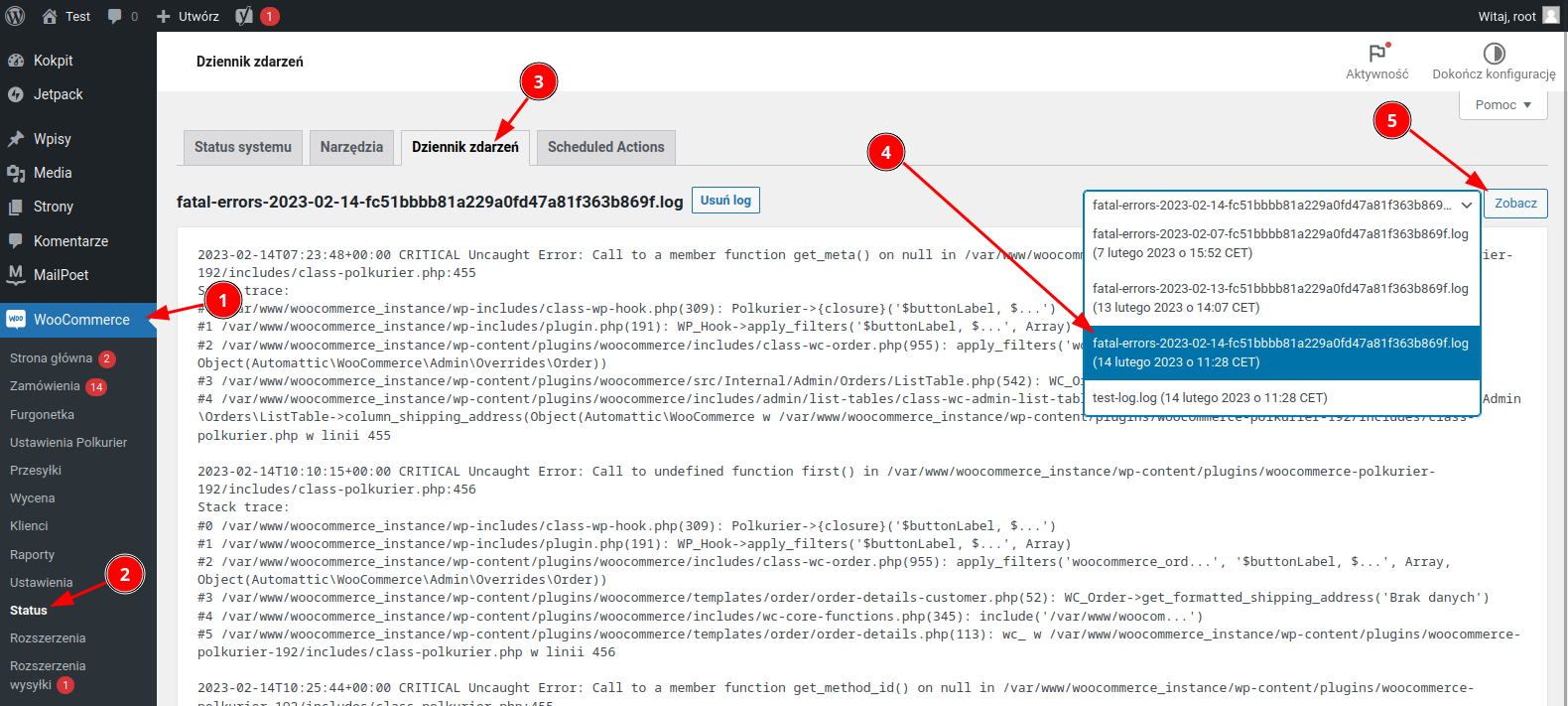Switch to the Dziennik zdarzeń tab
The width and height of the screenshot is (1568, 706).
click(x=465, y=147)
